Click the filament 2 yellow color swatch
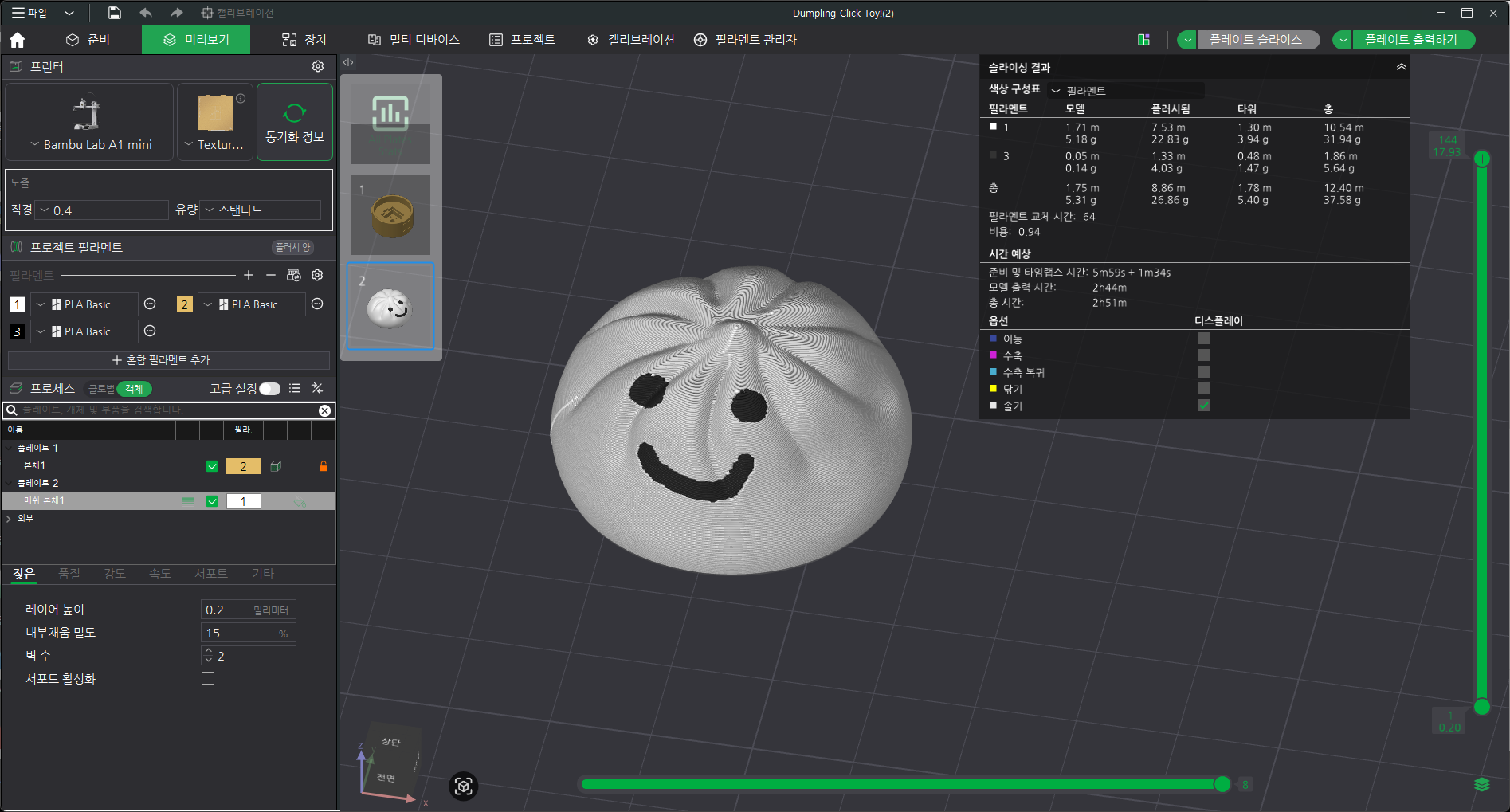Screen dimensions: 1510x812 pyautogui.click(x=185, y=304)
